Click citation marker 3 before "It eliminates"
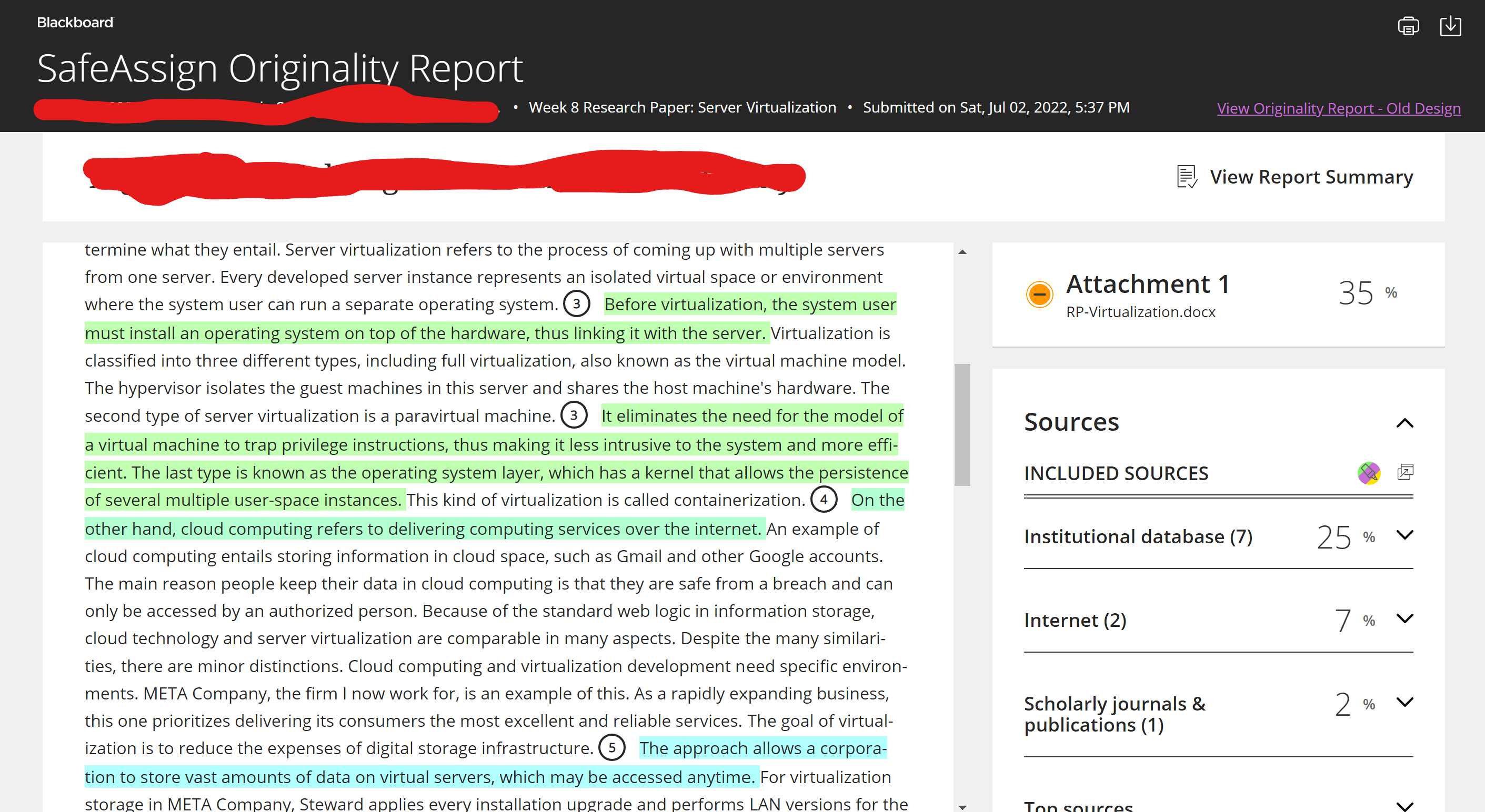1485x812 pixels. pos(574,415)
